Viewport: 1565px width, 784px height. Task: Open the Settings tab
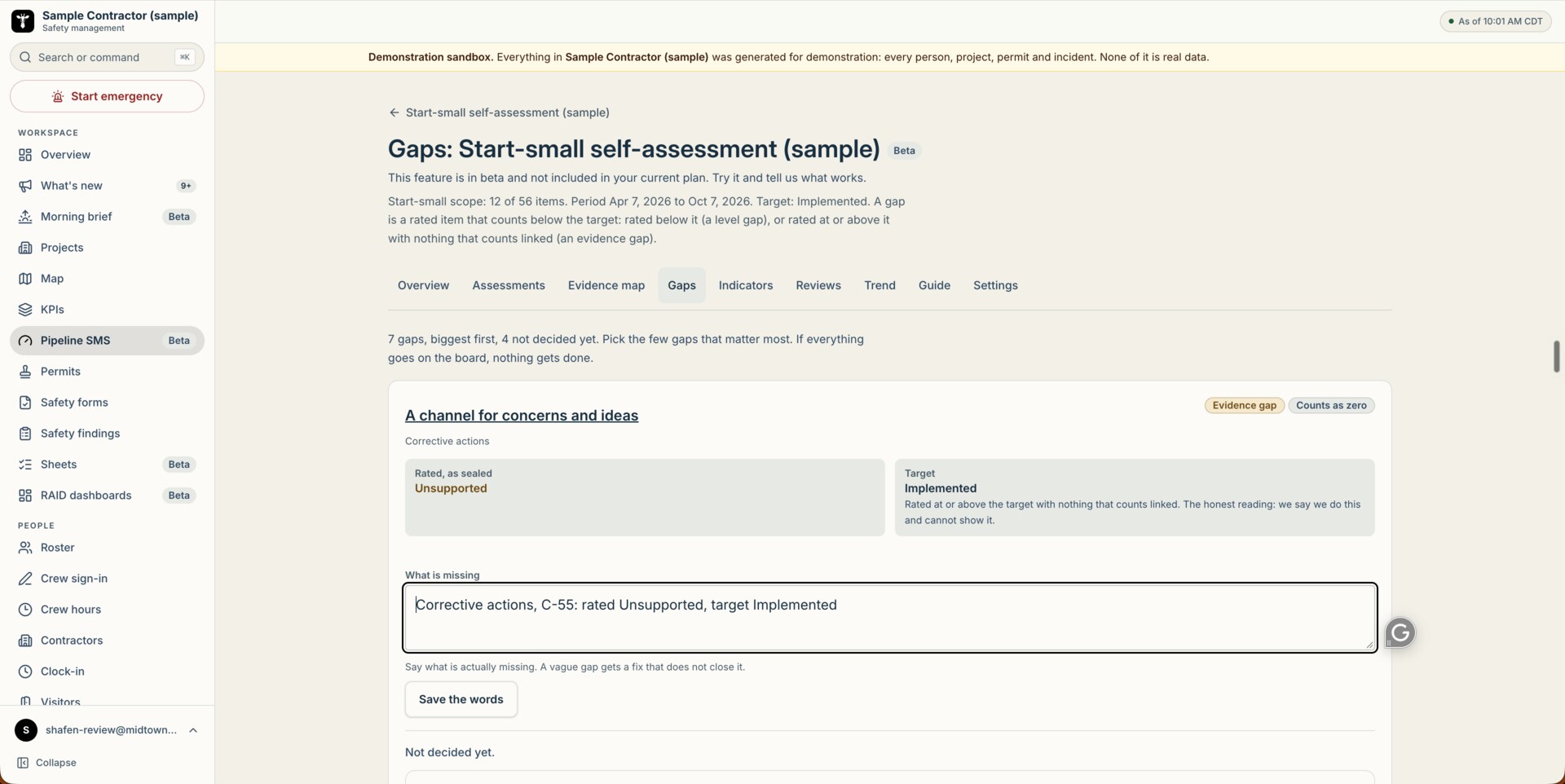point(995,285)
